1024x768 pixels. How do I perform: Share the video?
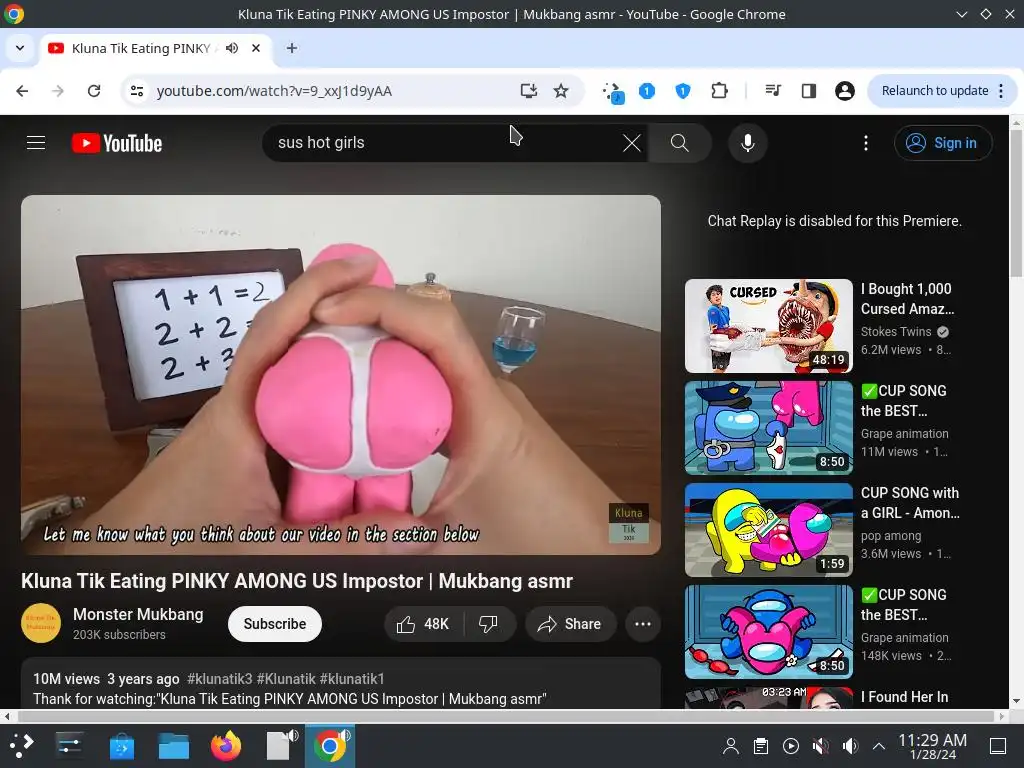point(570,624)
